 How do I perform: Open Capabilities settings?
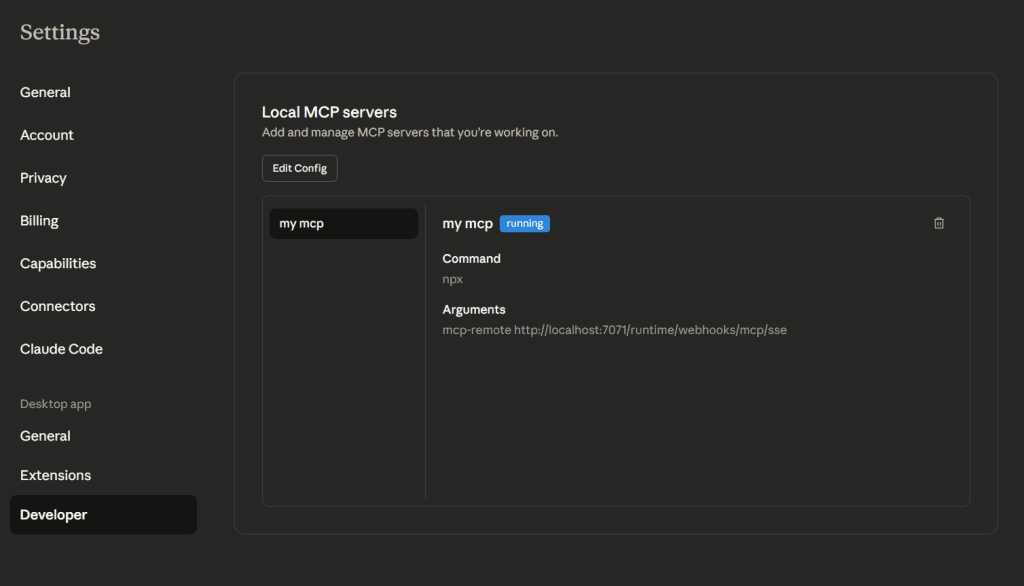(58, 264)
